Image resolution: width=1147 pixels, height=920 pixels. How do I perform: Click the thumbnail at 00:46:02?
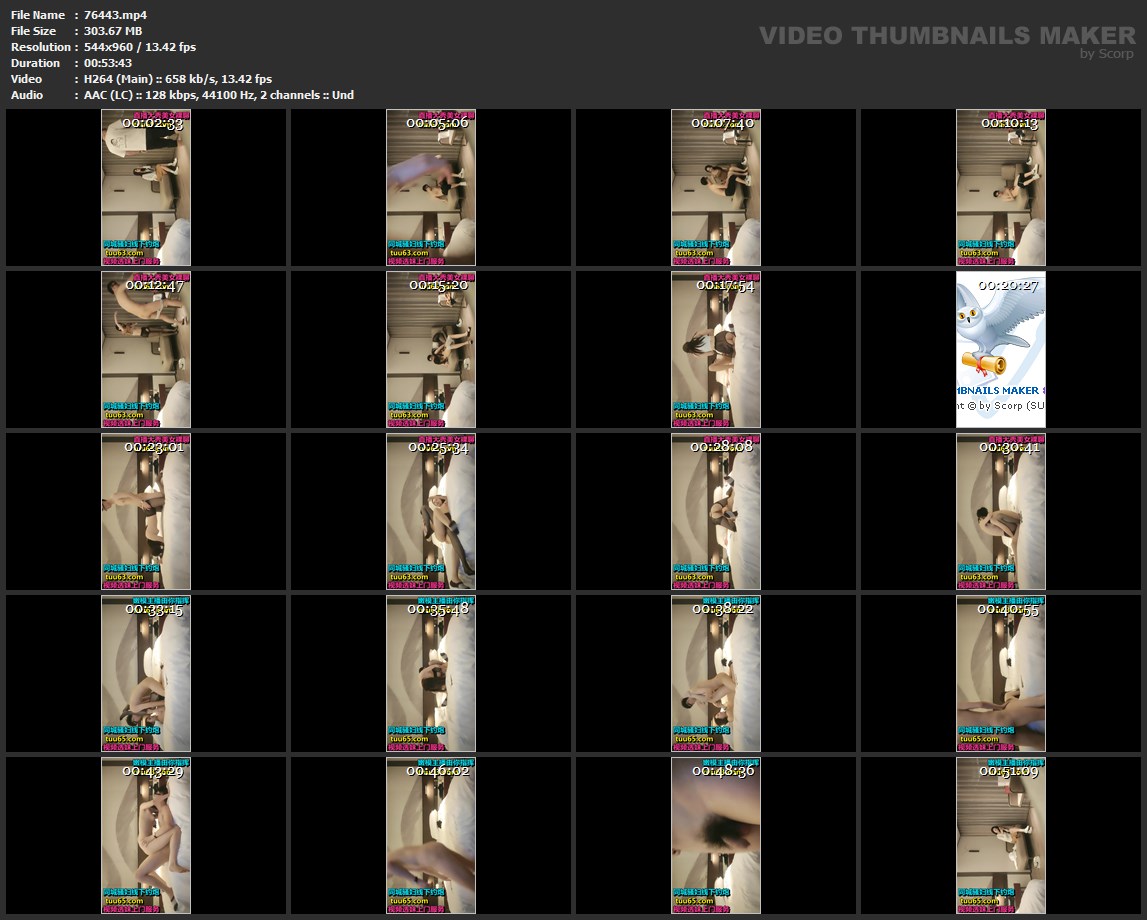pos(430,835)
